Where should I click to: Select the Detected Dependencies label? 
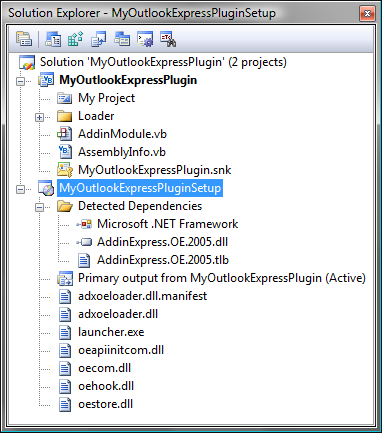pyautogui.click(x=140, y=206)
